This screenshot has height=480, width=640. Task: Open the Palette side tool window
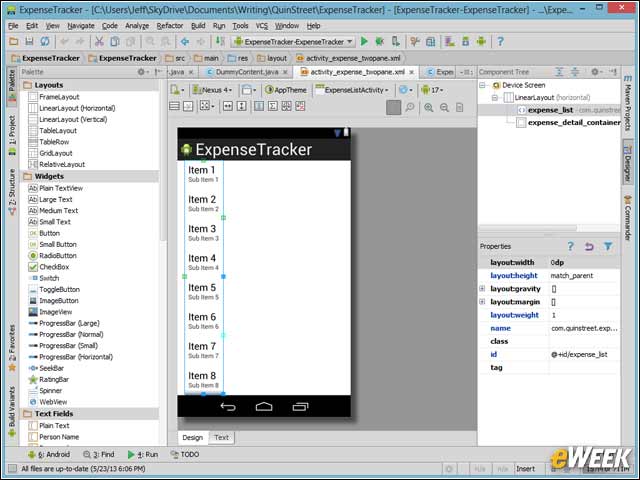coord(12,86)
